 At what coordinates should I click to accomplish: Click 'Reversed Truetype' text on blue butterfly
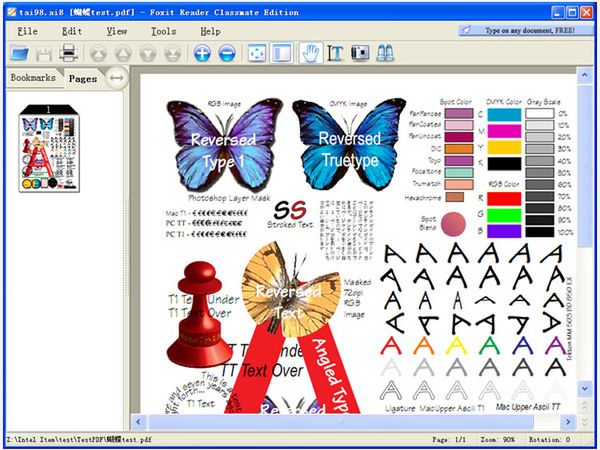[350, 149]
